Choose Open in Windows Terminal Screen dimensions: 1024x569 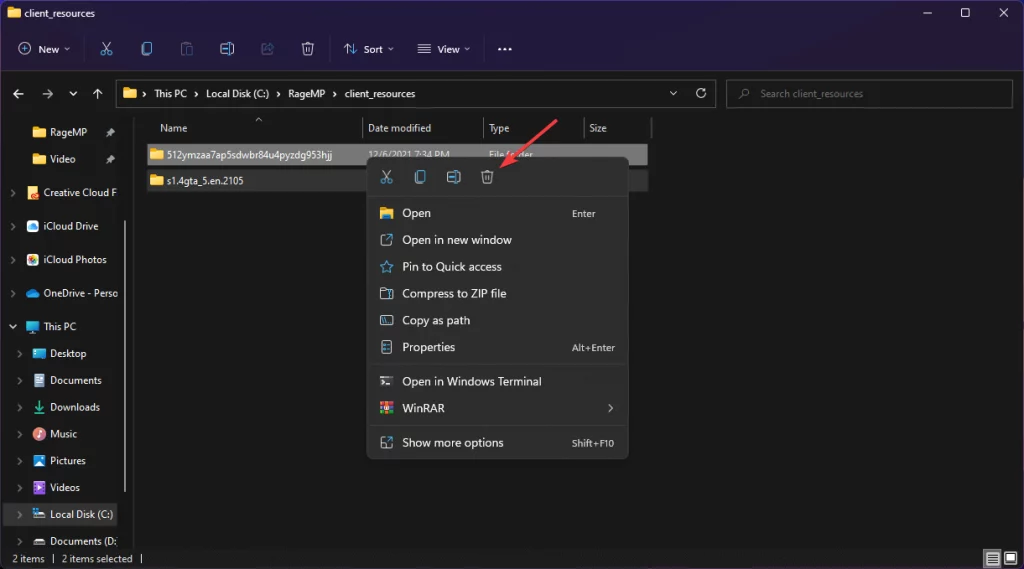click(x=498, y=382)
